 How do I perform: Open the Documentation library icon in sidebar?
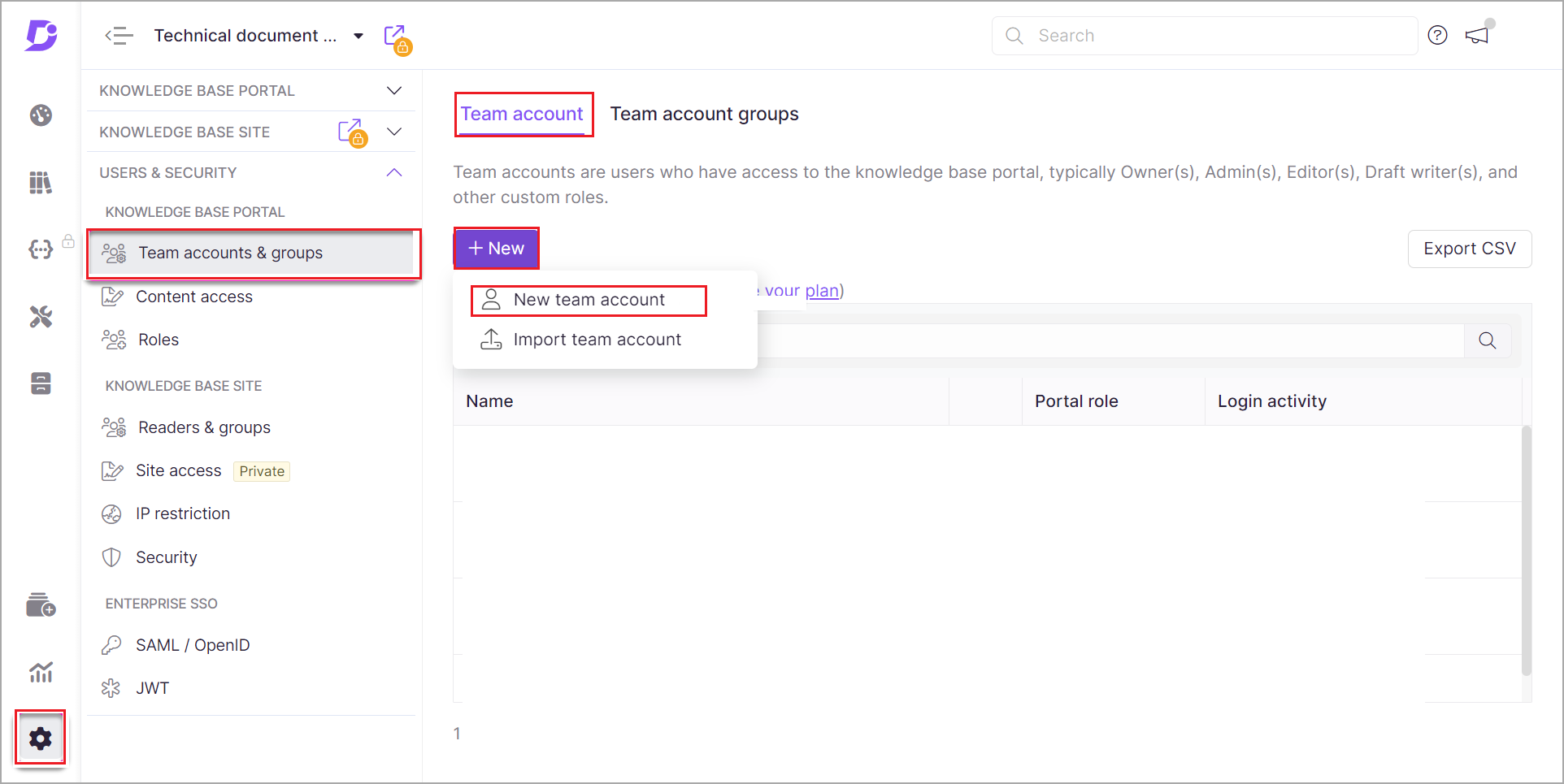[x=41, y=183]
